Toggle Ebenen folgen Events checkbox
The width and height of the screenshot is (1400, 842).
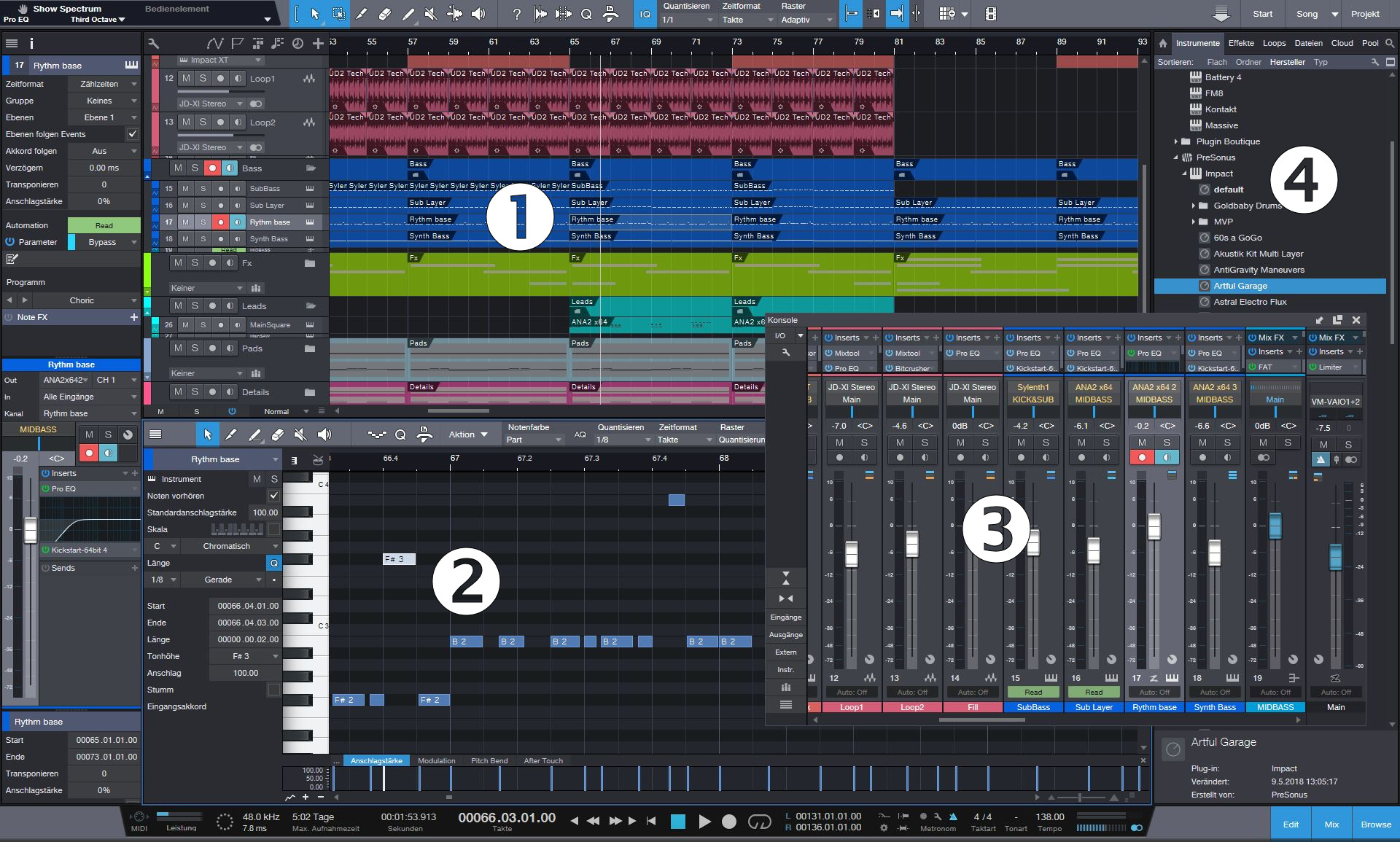click(x=132, y=134)
